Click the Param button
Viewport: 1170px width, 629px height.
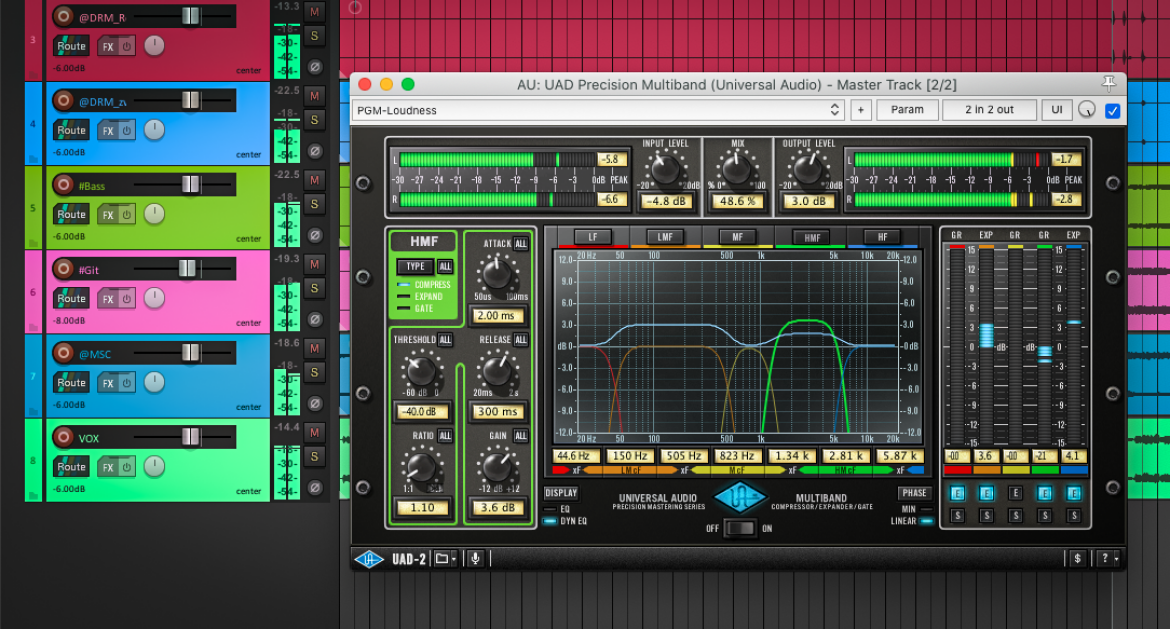907,110
